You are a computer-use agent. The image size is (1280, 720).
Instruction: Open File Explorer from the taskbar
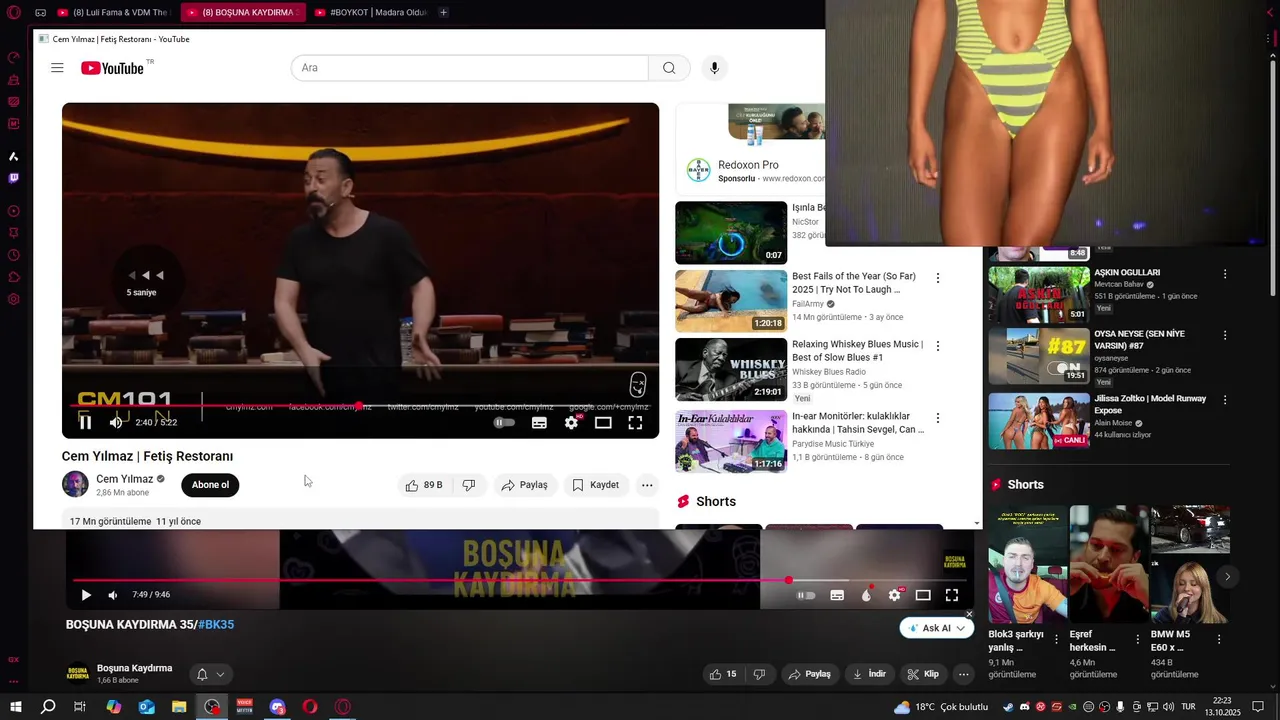tap(179, 707)
